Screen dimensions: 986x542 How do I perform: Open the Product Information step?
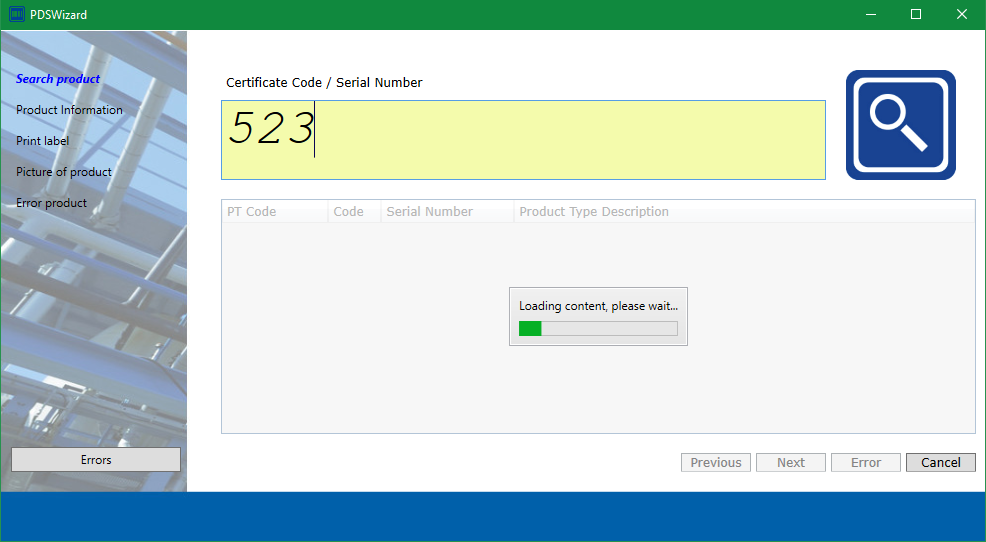(x=69, y=110)
